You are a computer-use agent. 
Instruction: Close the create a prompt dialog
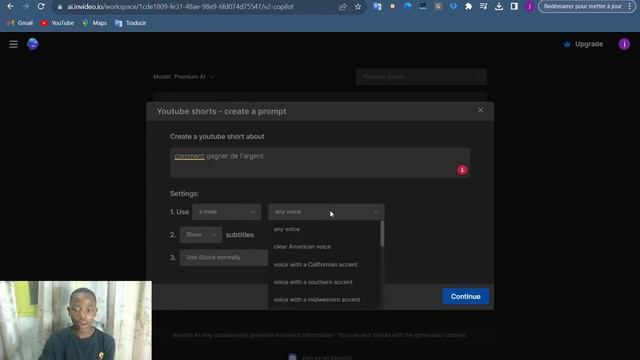(x=480, y=110)
